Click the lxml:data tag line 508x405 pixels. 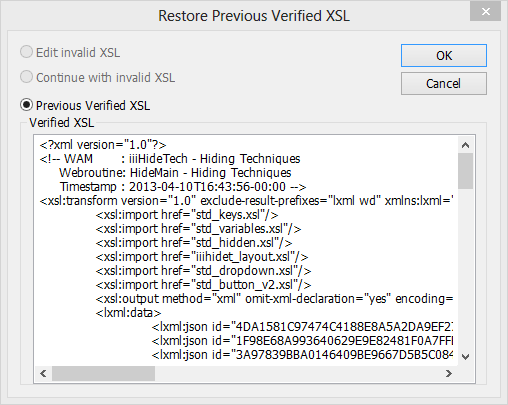pos(129,313)
